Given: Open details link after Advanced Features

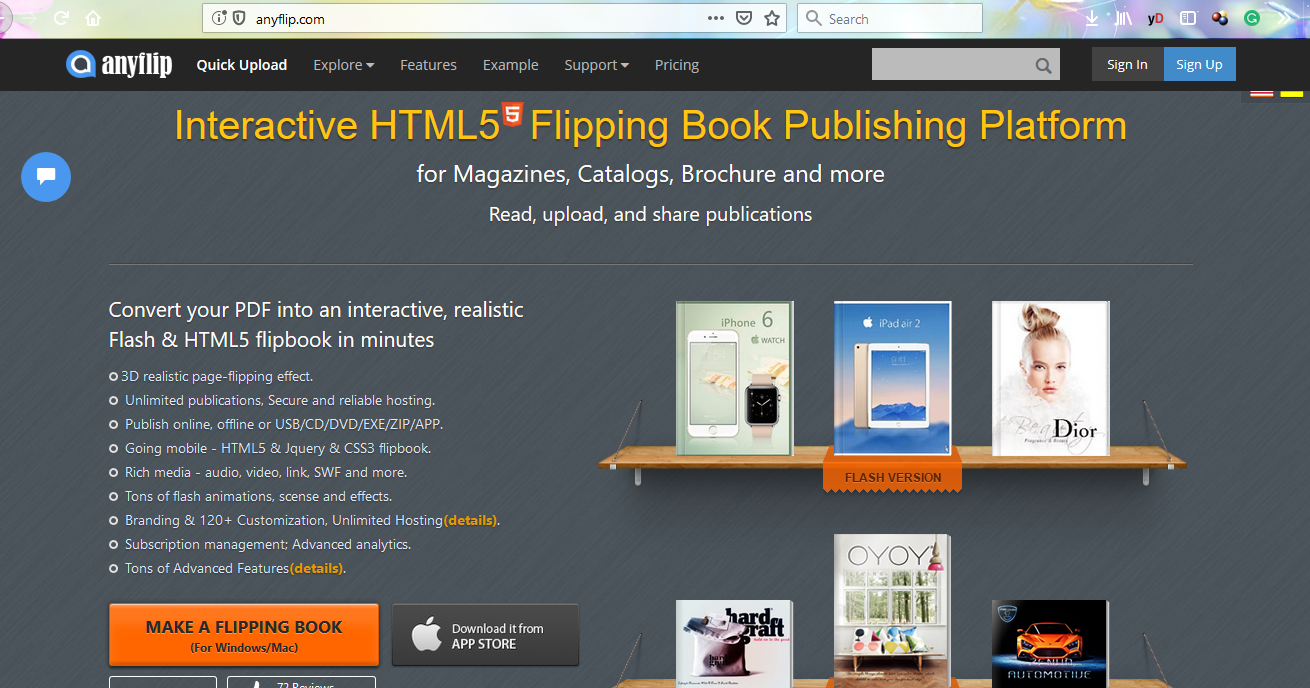Looking at the screenshot, I should (316, 568).
